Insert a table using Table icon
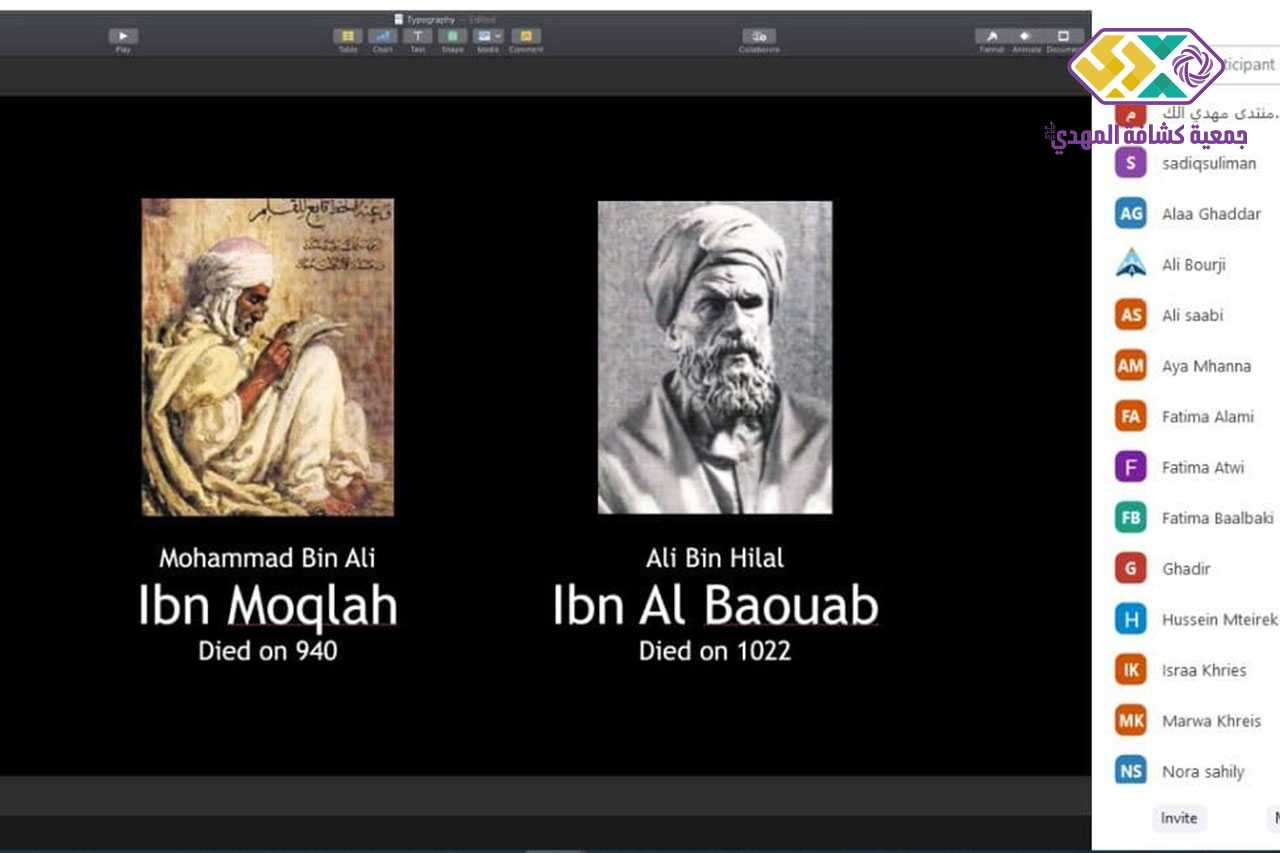This screenshot has width=1280, height=853. 347,37
